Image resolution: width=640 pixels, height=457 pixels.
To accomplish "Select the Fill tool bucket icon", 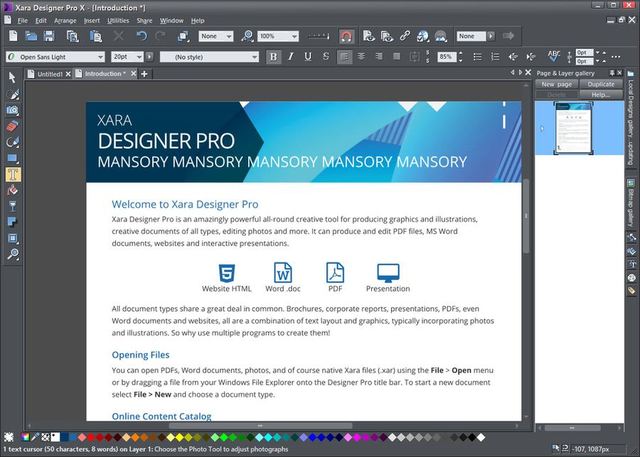I will (x=13, y=190).
